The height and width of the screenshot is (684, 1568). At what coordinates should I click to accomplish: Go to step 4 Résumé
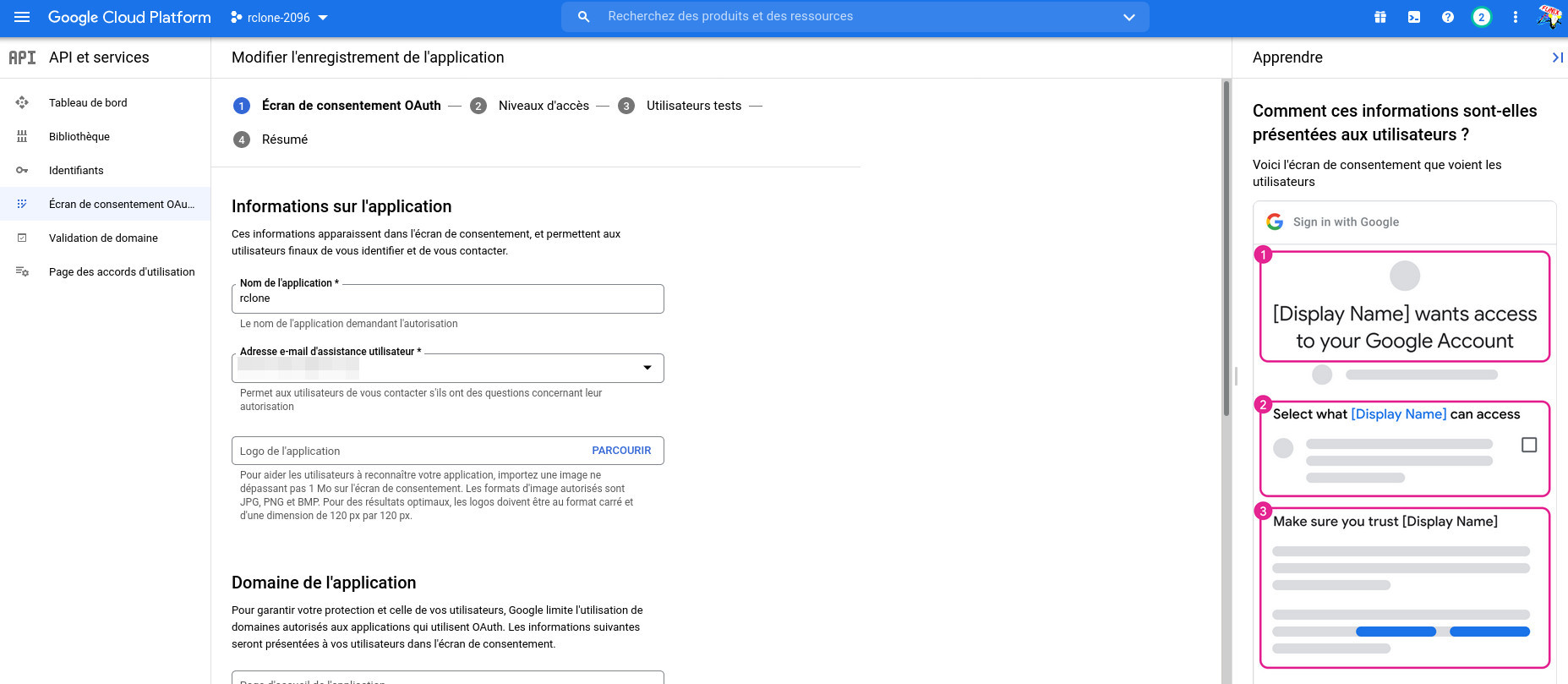pos(270,140)
